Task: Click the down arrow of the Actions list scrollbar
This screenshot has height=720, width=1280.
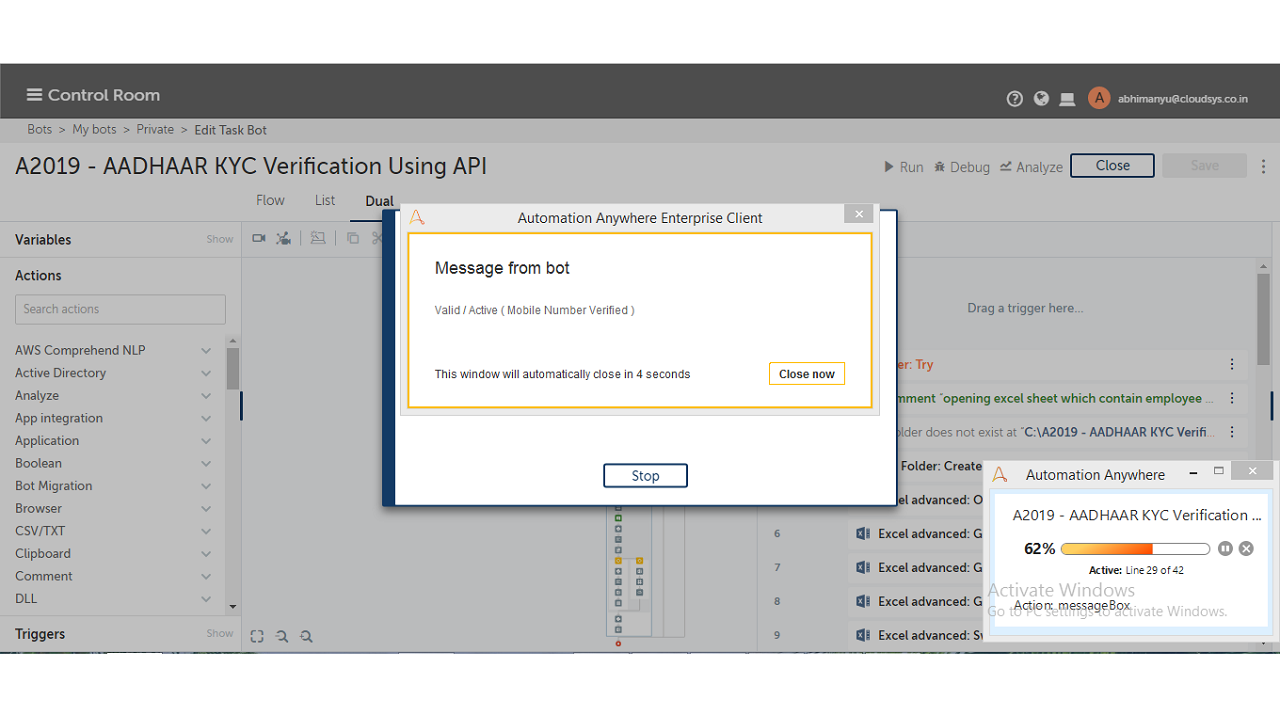Action: tap(233, 606)
